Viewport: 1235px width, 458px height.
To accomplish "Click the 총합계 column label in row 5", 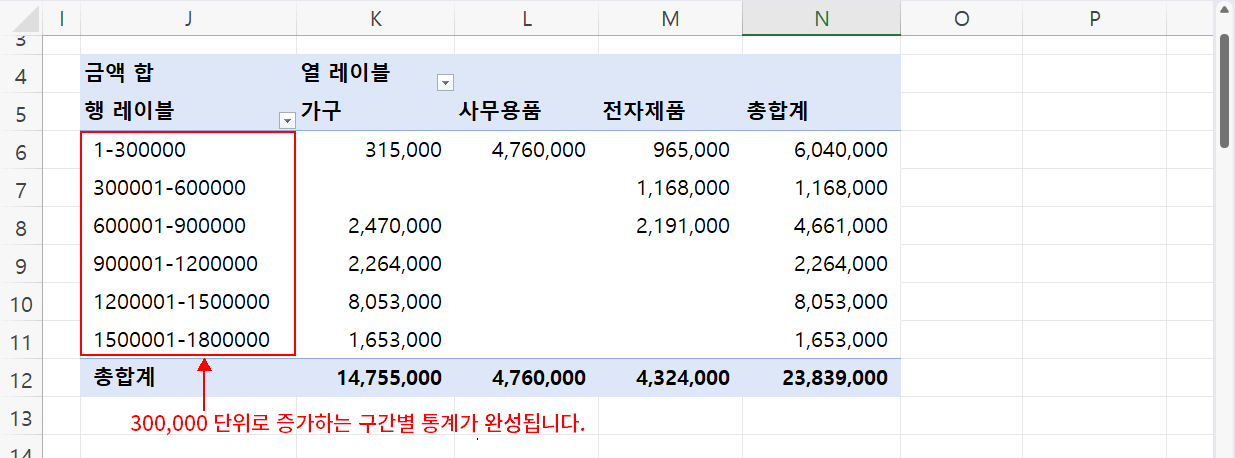I will point(821,111).
